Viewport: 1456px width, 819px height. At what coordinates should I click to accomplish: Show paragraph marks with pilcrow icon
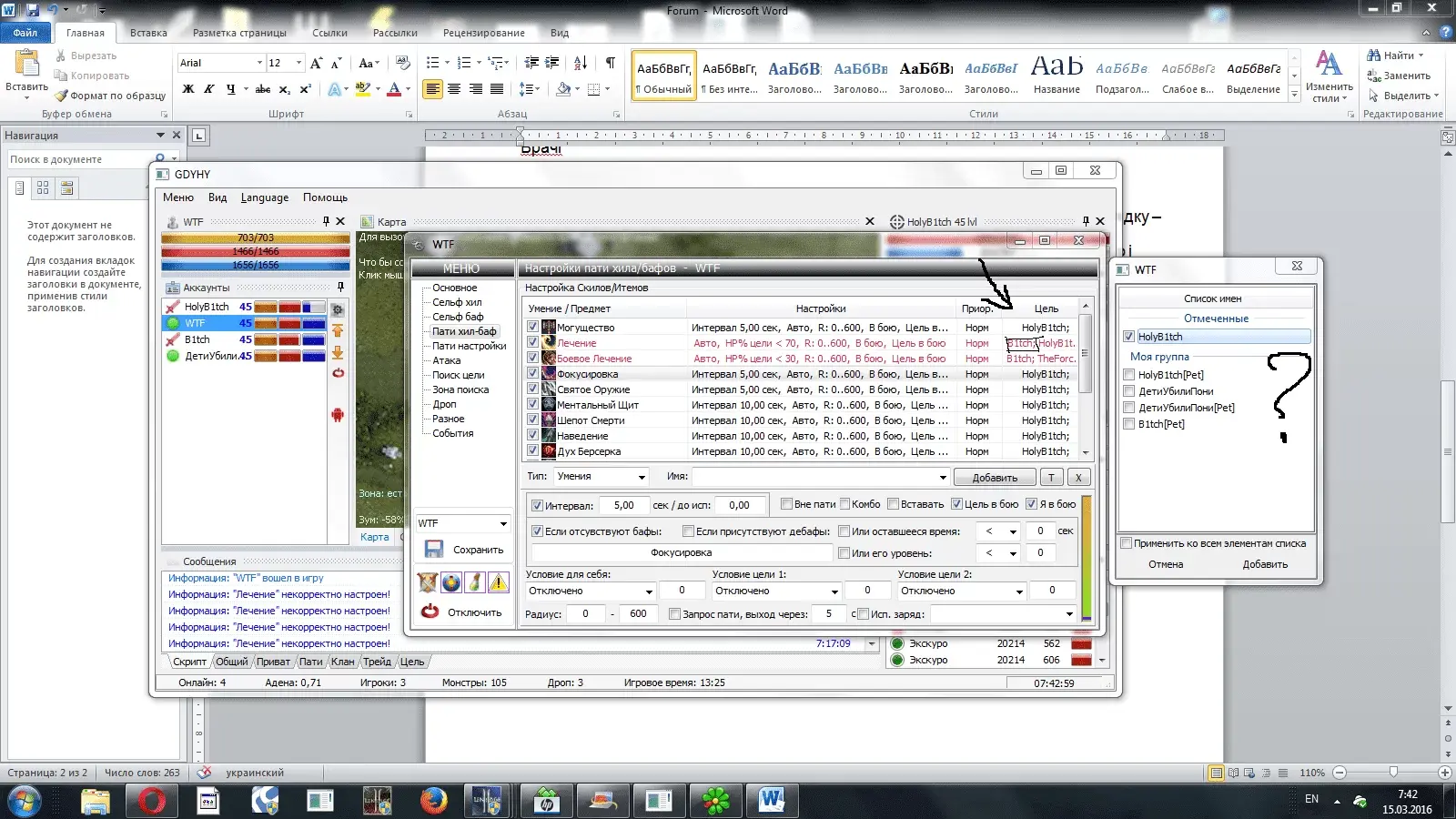coord(610,63)
